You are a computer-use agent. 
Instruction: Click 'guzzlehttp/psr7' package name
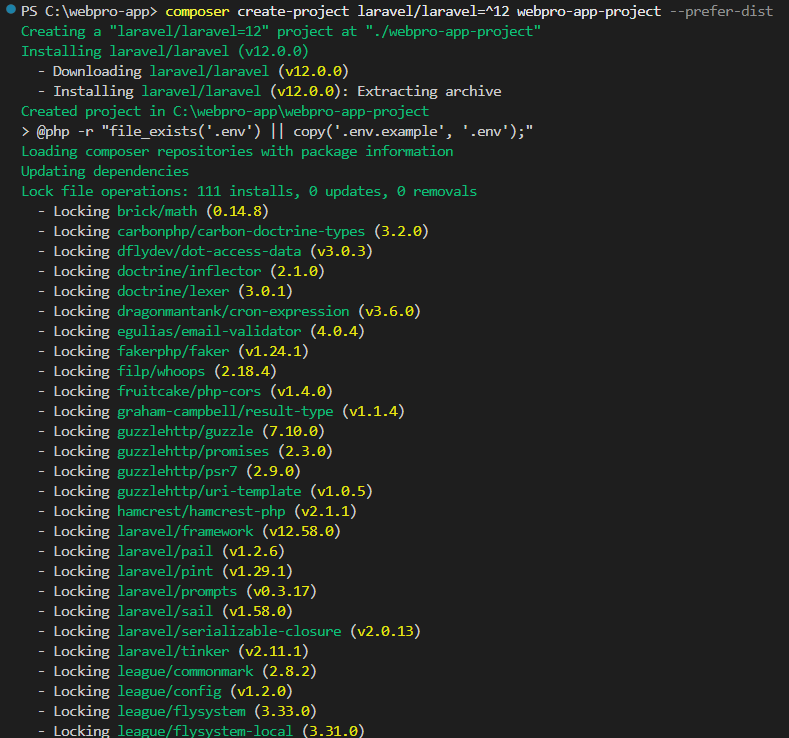coord(177,472)
